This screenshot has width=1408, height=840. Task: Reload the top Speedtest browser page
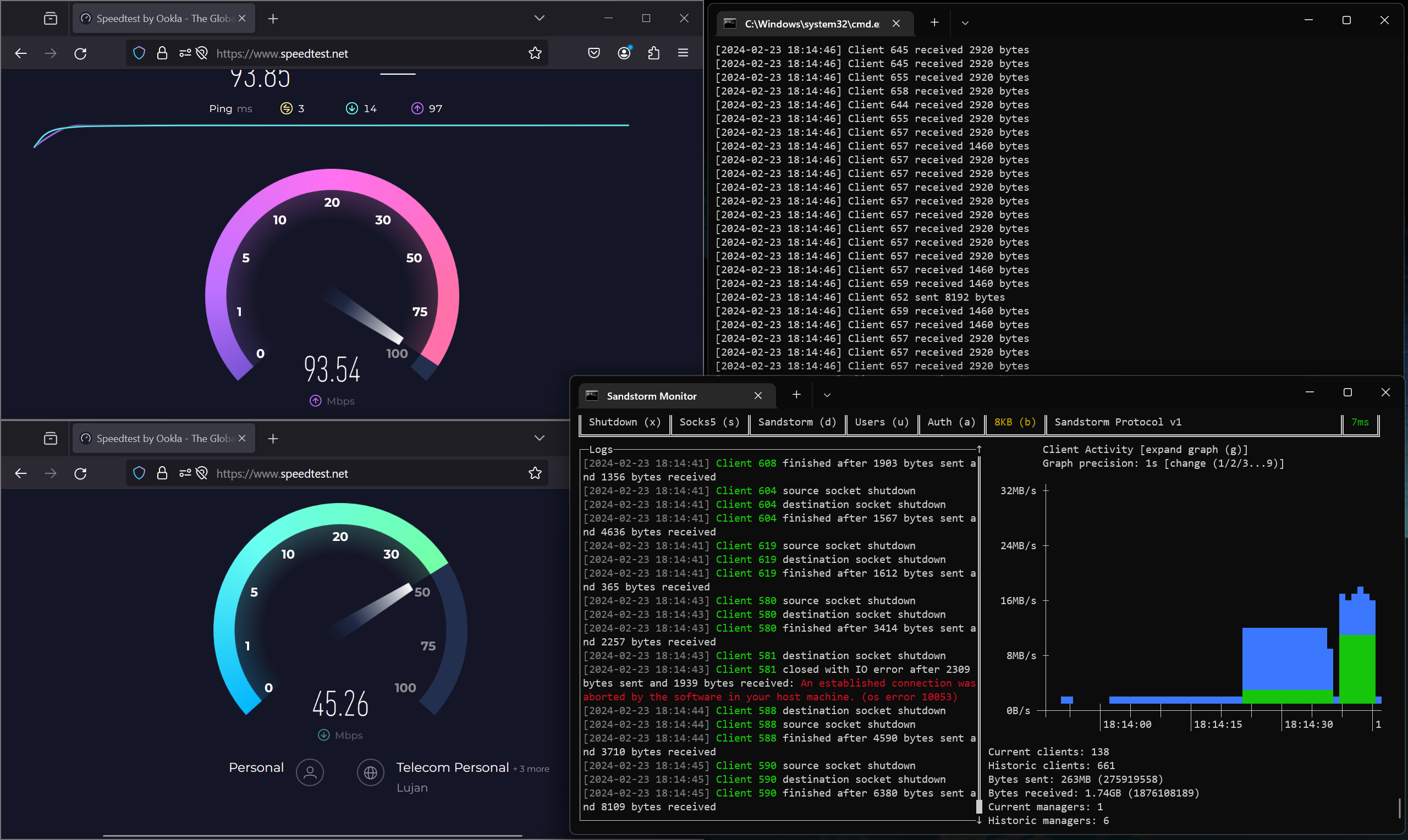coord(80,53)
